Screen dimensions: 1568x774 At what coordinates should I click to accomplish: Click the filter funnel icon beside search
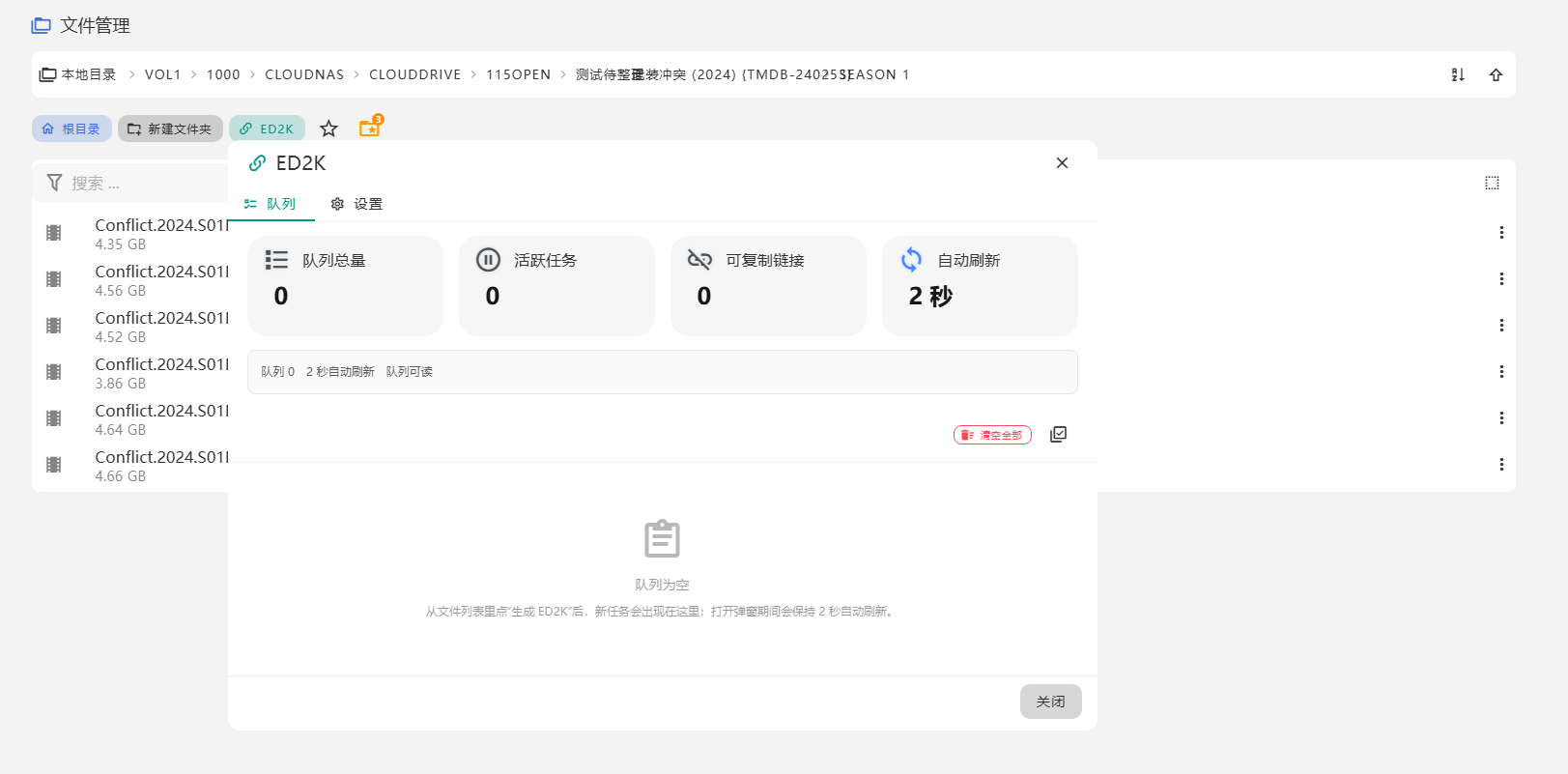[54, 183]
